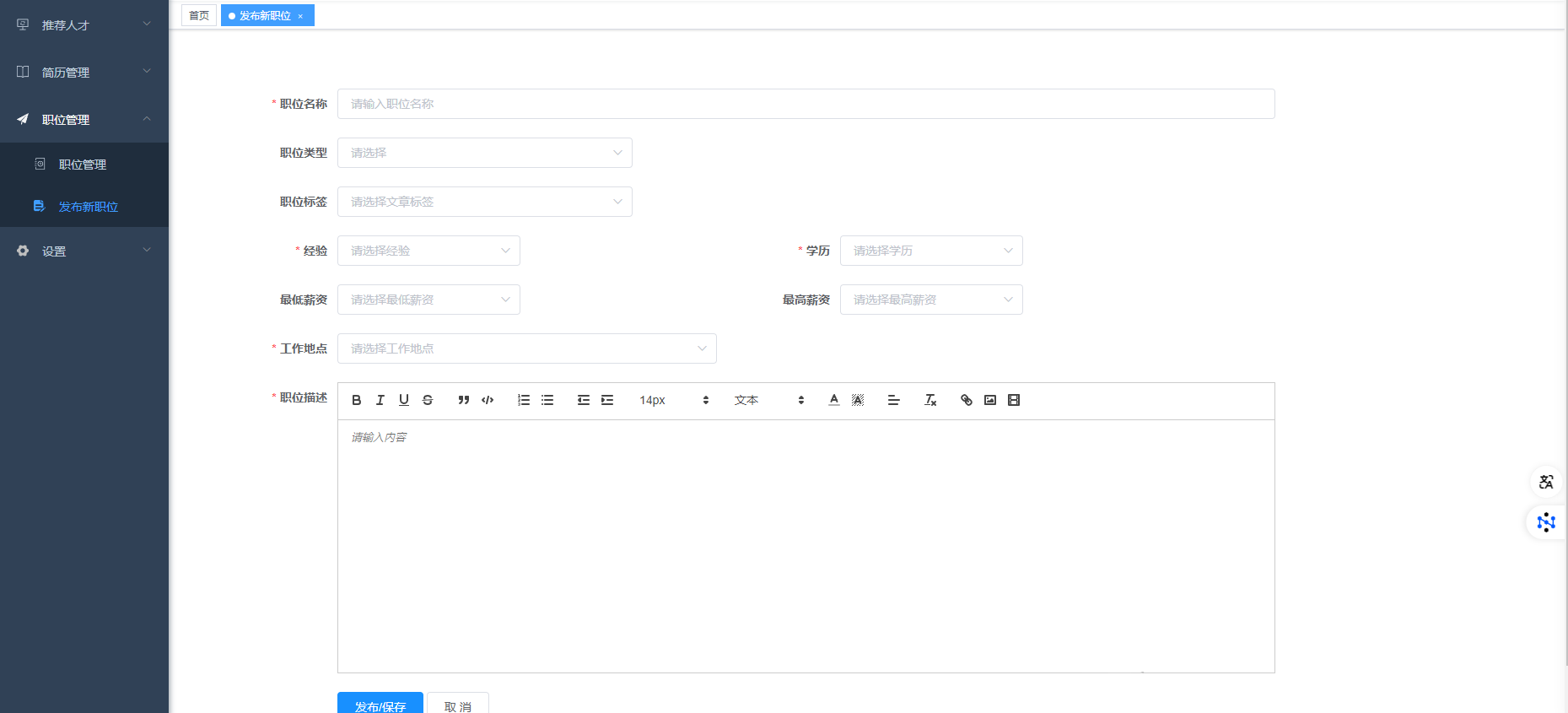Viewport: 1568px width, 713px height.
Task: Open the 职位标签 dropdown
Action: pos(485,202)
